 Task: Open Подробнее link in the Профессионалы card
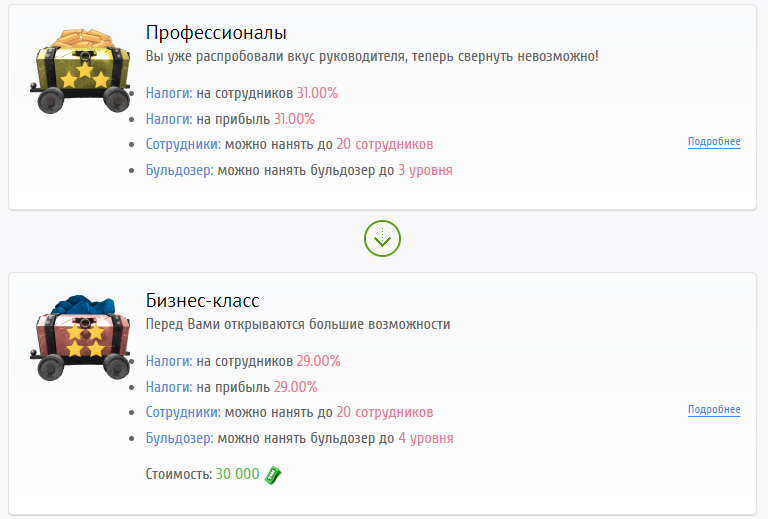tap(714, 142)
